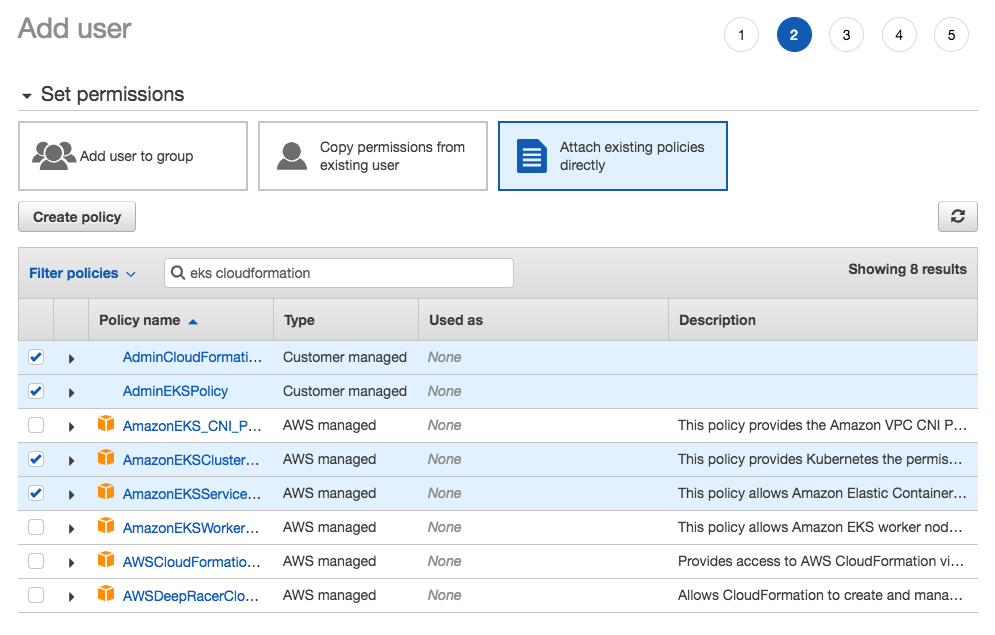Viewport: 995px width, 635px height.
Task: Go to wizard step 5
Action: pos(951,35)
